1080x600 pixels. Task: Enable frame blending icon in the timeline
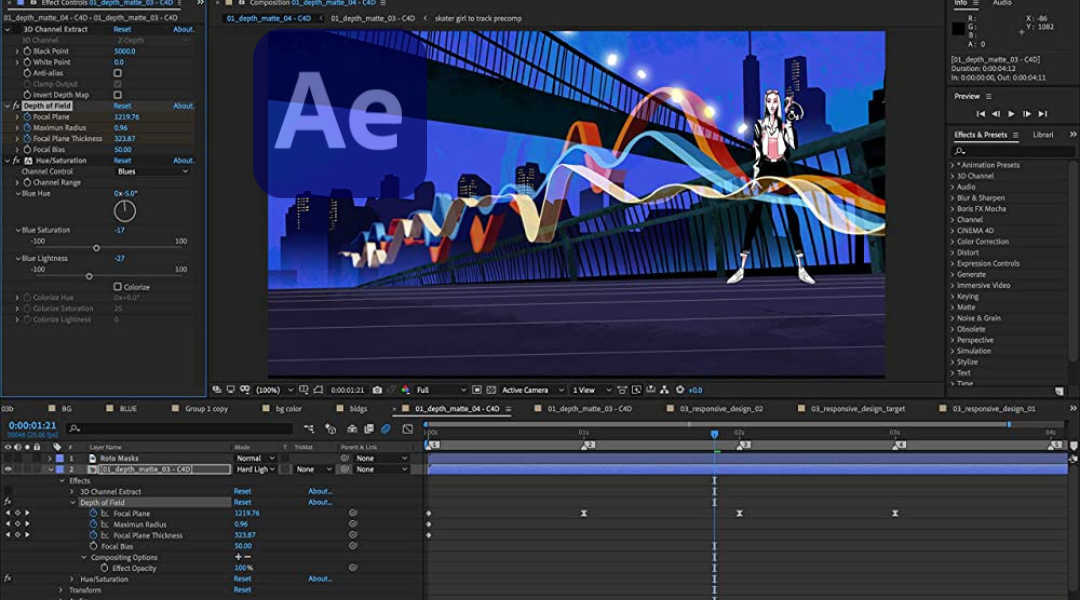[x=369, y=429]
